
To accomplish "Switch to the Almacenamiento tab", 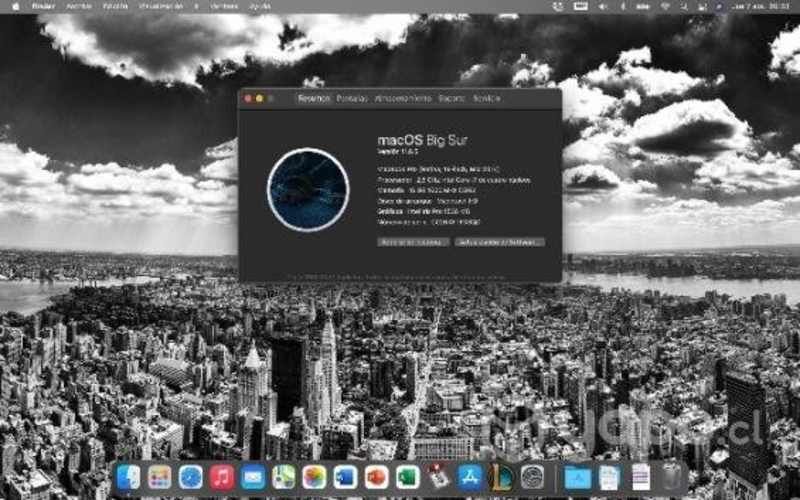I will (403, 98).
